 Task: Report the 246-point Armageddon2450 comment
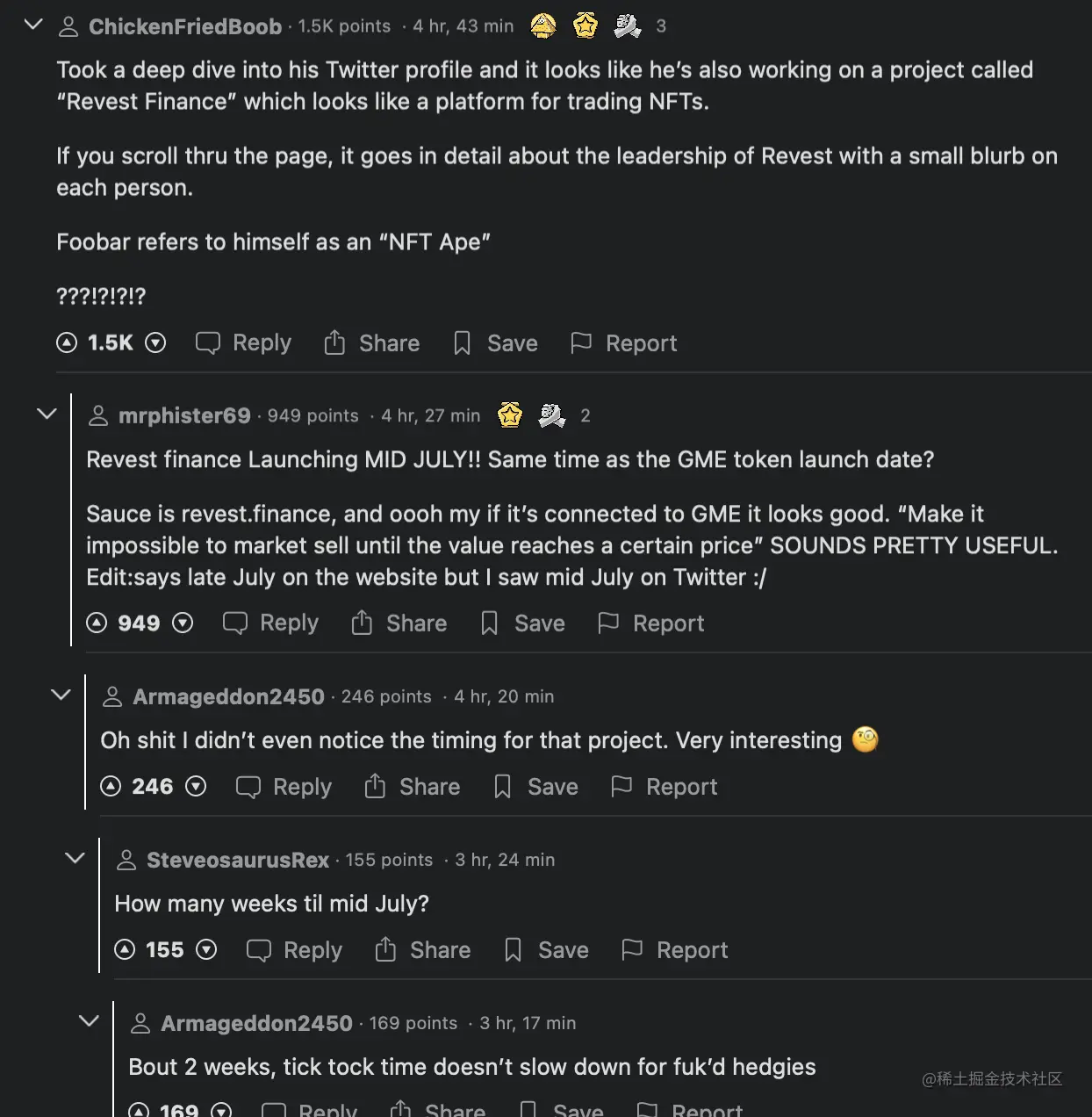tap(665, 786)
